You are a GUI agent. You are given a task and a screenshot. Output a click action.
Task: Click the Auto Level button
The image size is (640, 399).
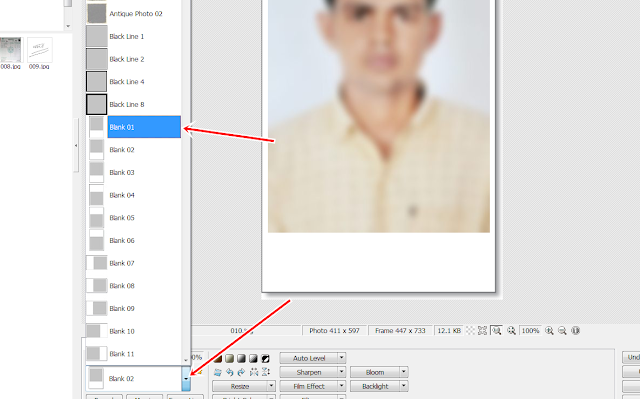point(309,358)
